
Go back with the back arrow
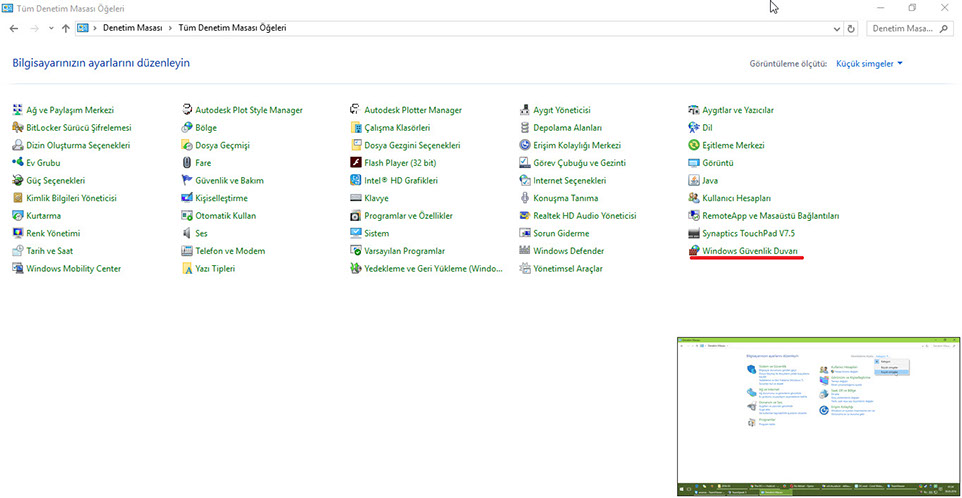(x=15, y=29)
